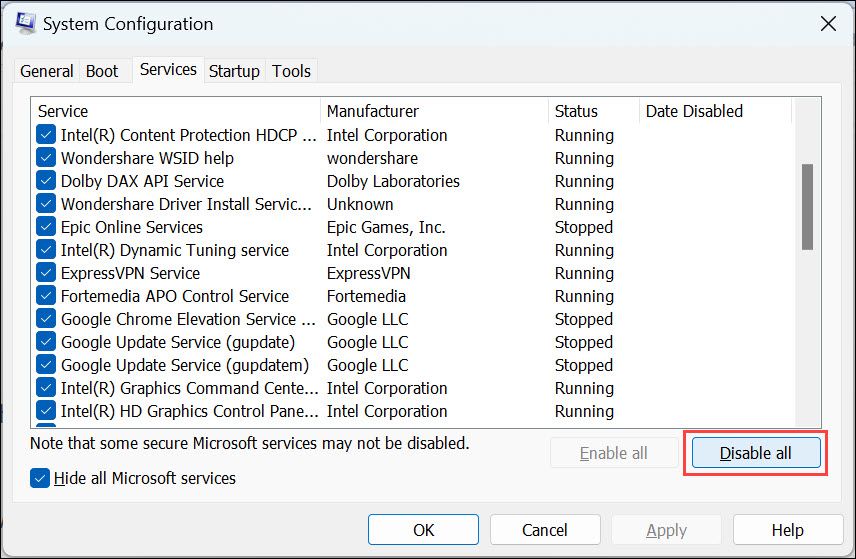Open Help for System Configuration

tap(788, 530)
